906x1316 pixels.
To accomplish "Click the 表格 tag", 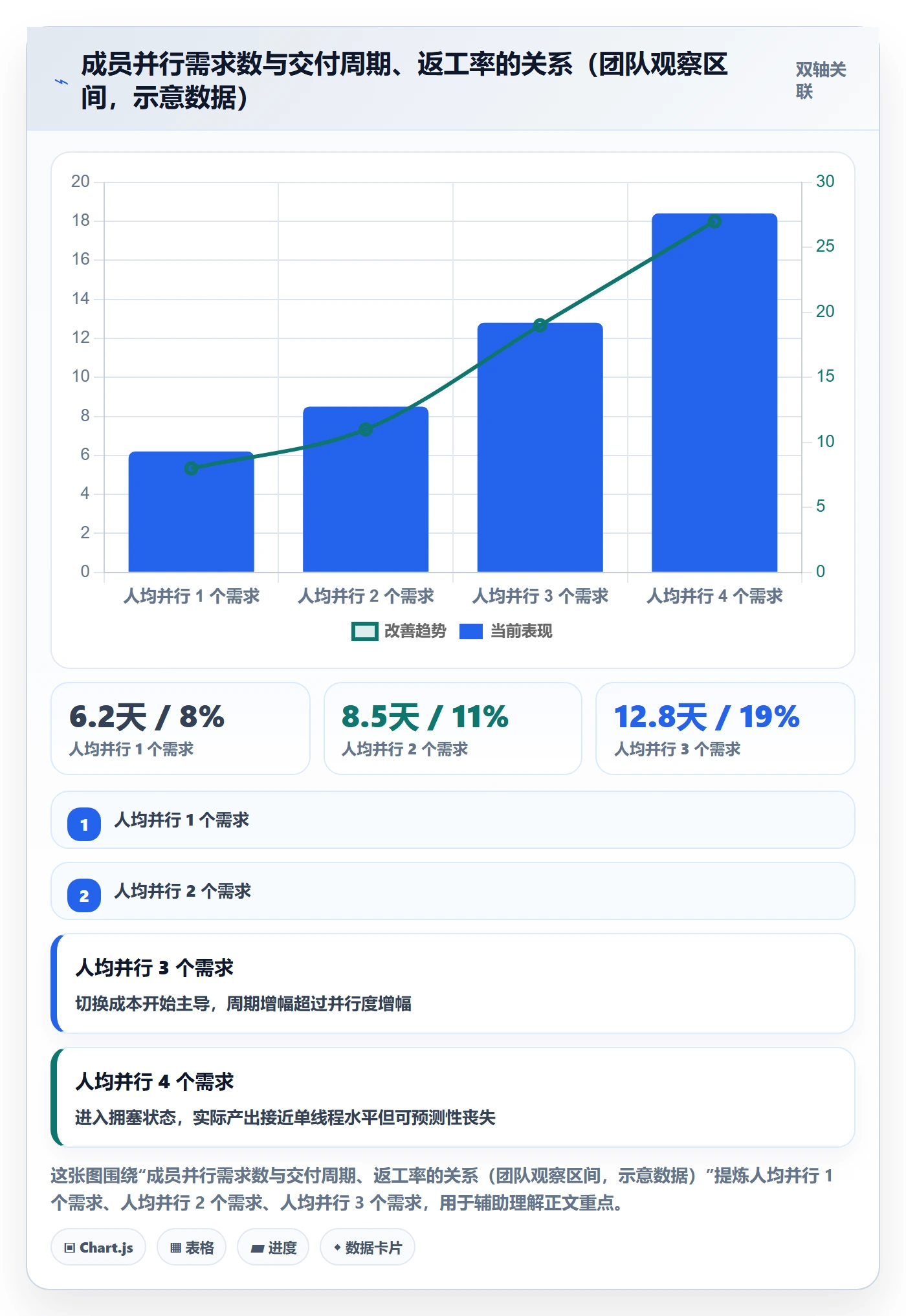I will 192,1247.
